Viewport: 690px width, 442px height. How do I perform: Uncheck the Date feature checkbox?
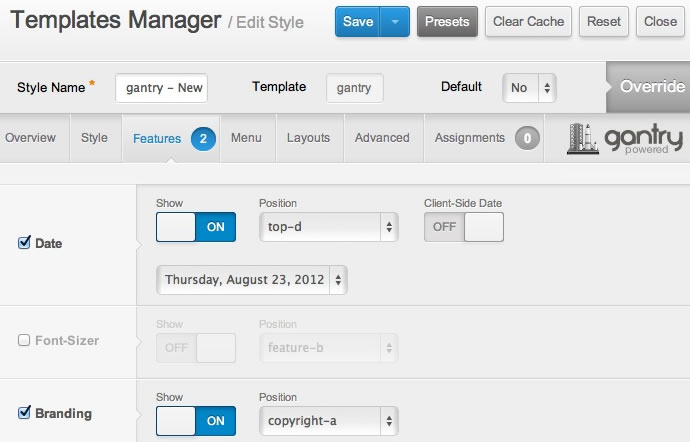25,243
